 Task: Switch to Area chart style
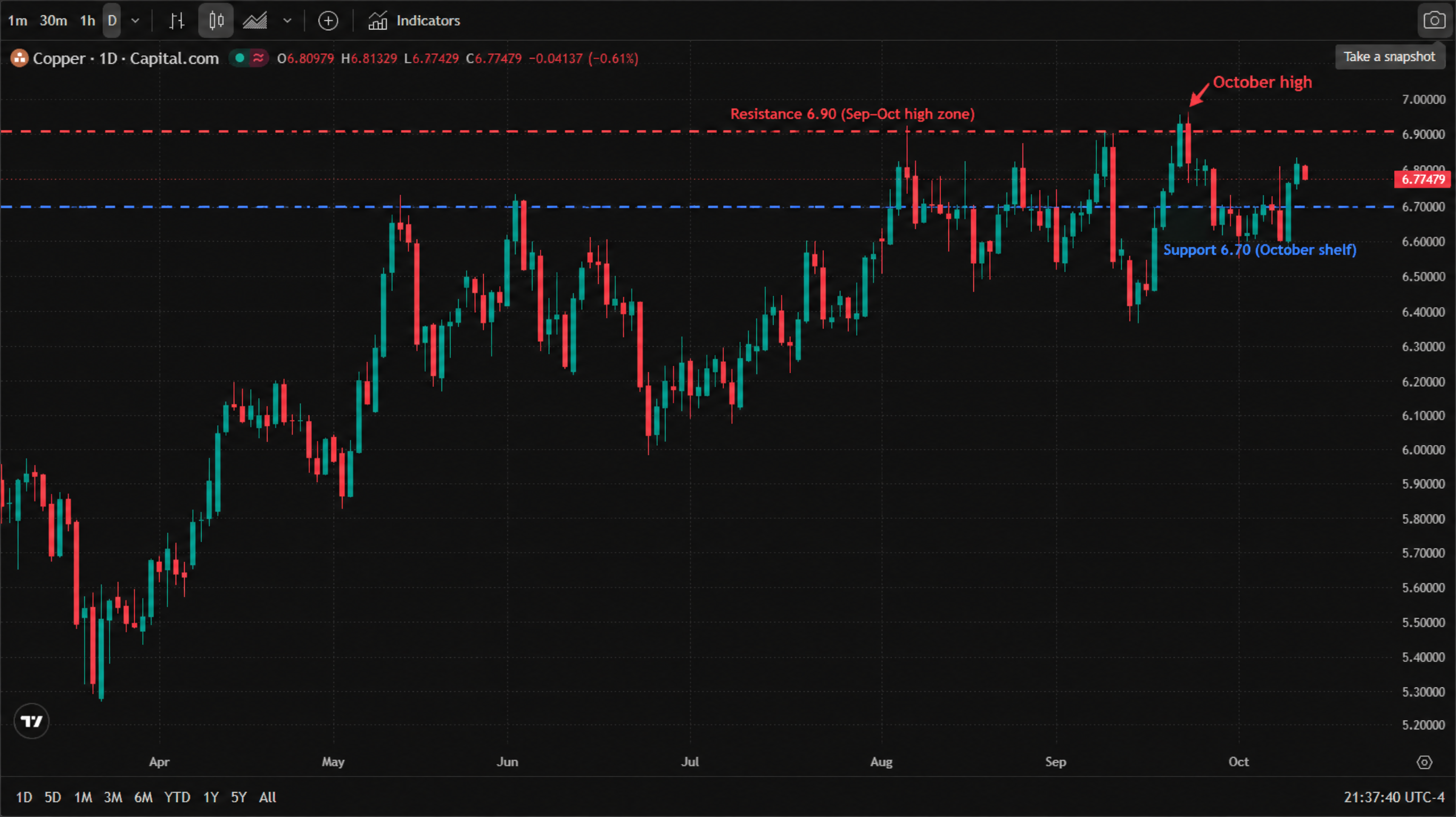(x=255, y=21)
